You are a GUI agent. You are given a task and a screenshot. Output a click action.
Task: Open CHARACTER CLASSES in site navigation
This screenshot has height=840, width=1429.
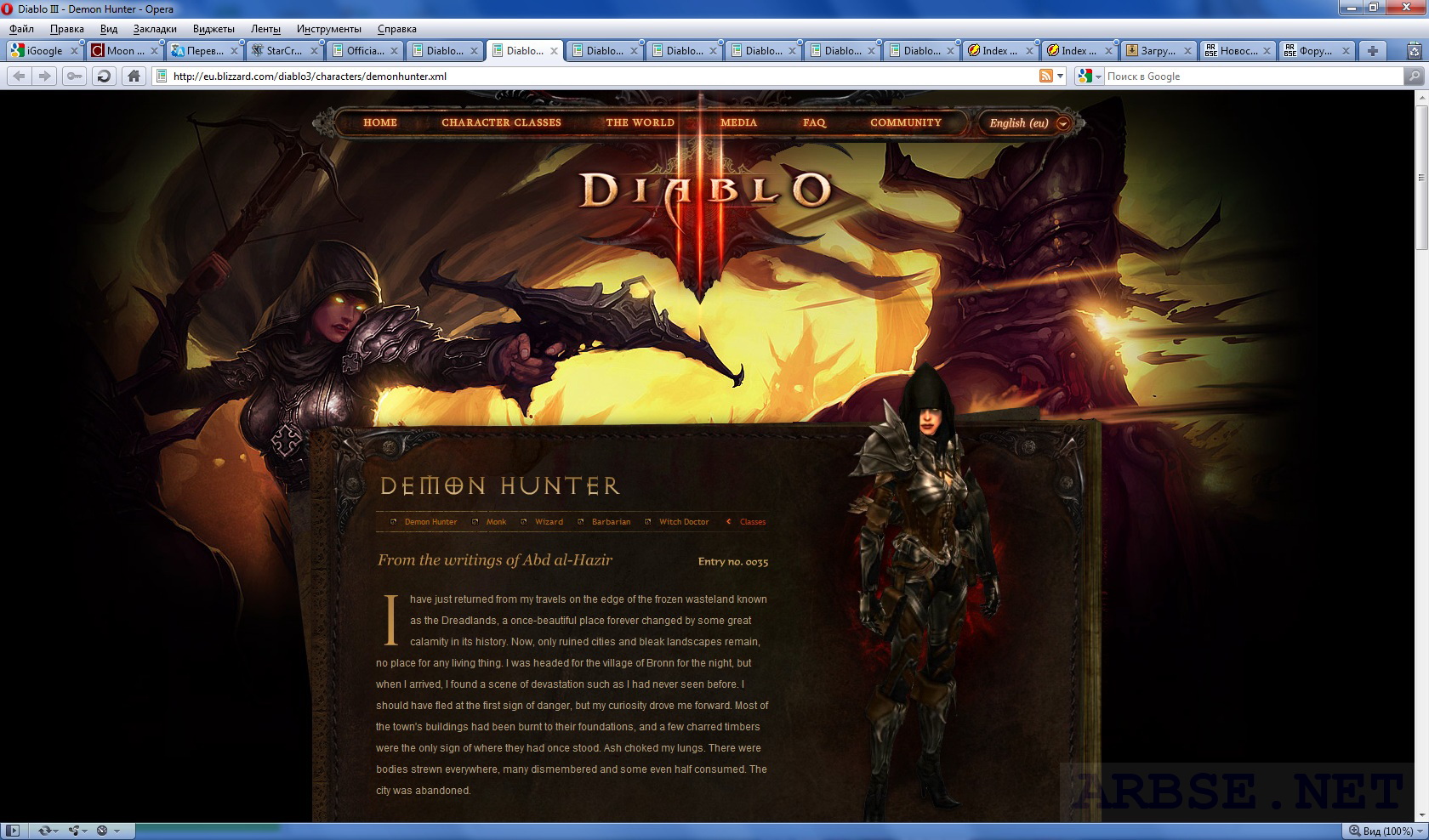[501, 122]
